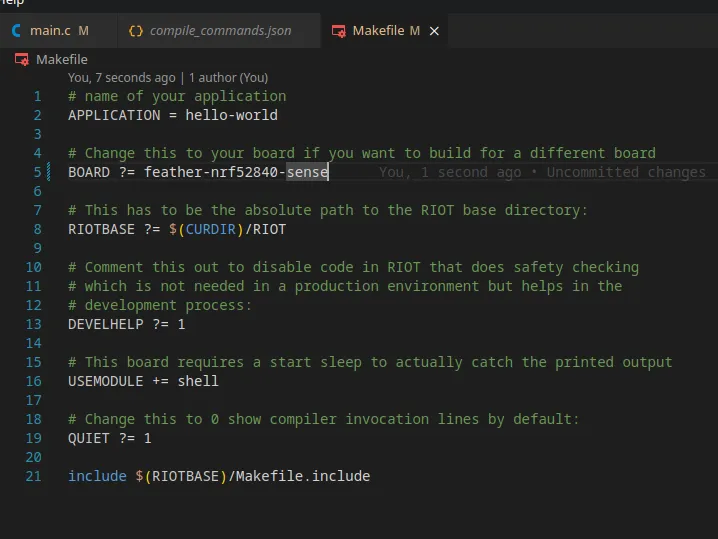Click line number 13 in the gutter
718x539 pixels.
33,324
